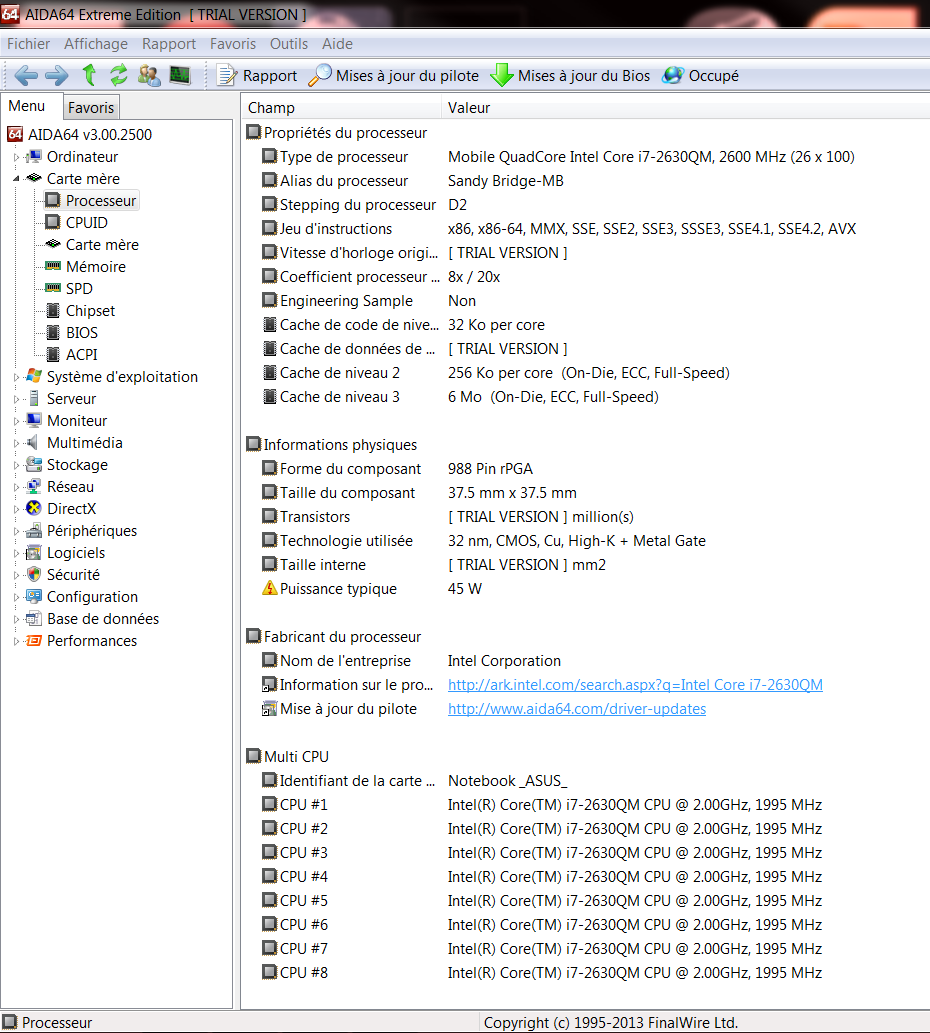Open the Outils menu
930x1033 pixels.
288,44
